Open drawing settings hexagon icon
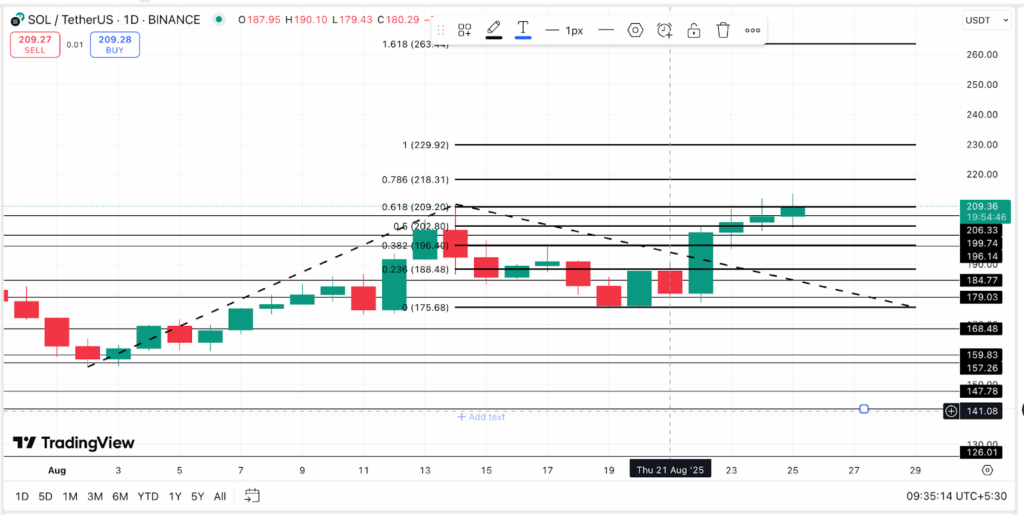 point(635,30)
